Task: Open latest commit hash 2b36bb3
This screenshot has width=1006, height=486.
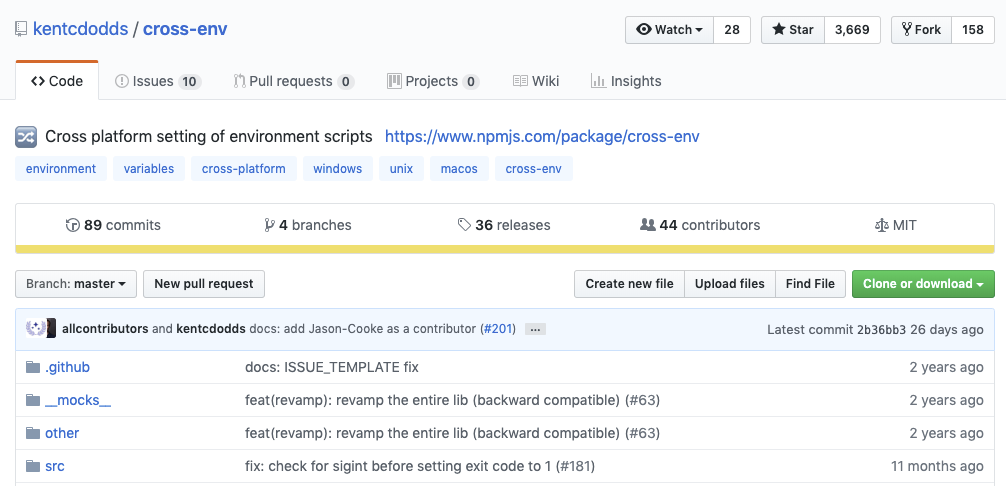Action: coord(882,330)
